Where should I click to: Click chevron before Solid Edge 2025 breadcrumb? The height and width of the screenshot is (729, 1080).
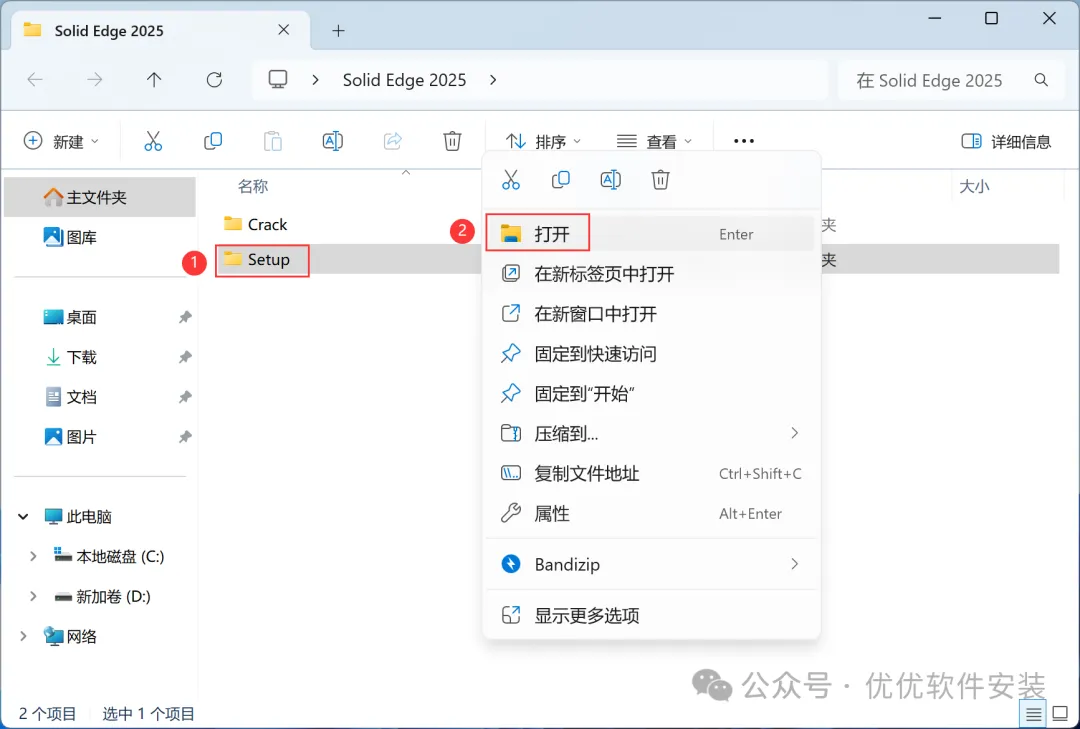point(315,80)
